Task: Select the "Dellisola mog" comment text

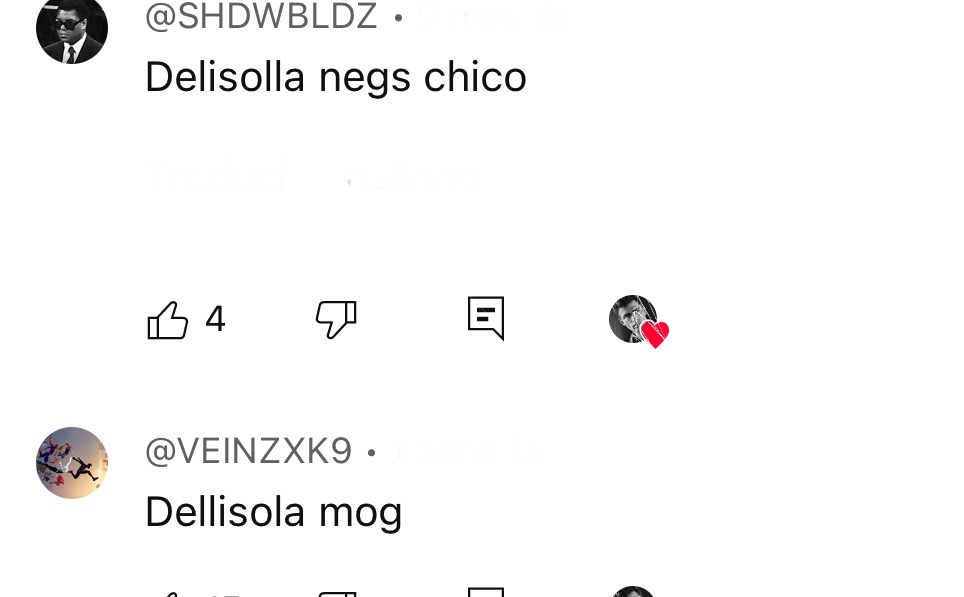Action: pyautogui.click(x=274, y=512)
